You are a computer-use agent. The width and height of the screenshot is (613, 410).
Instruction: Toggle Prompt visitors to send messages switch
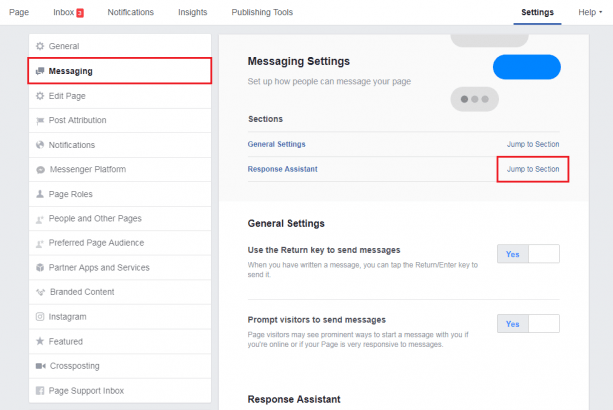tap(528, 324)
